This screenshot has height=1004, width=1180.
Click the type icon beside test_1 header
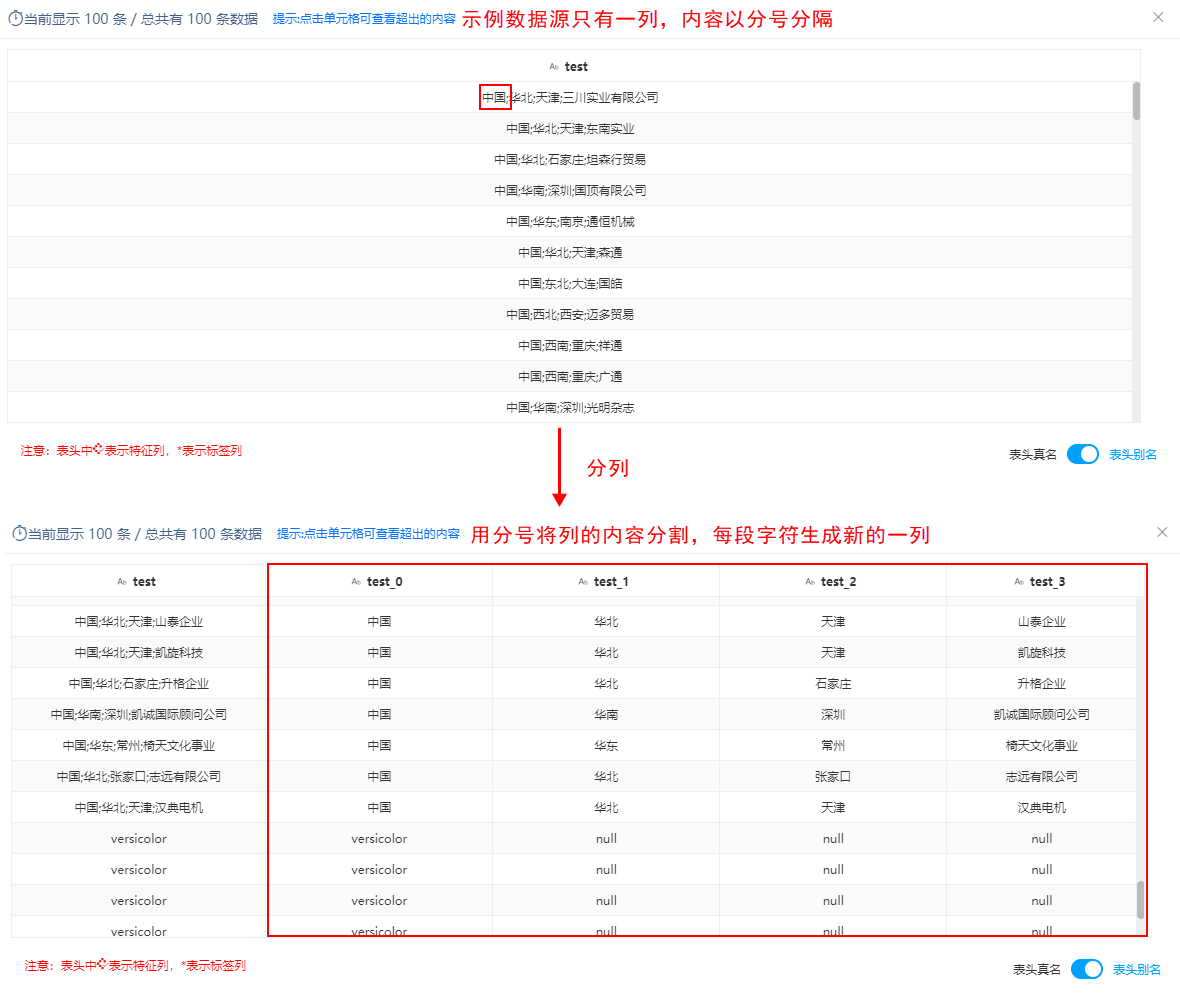coord(582,582)
